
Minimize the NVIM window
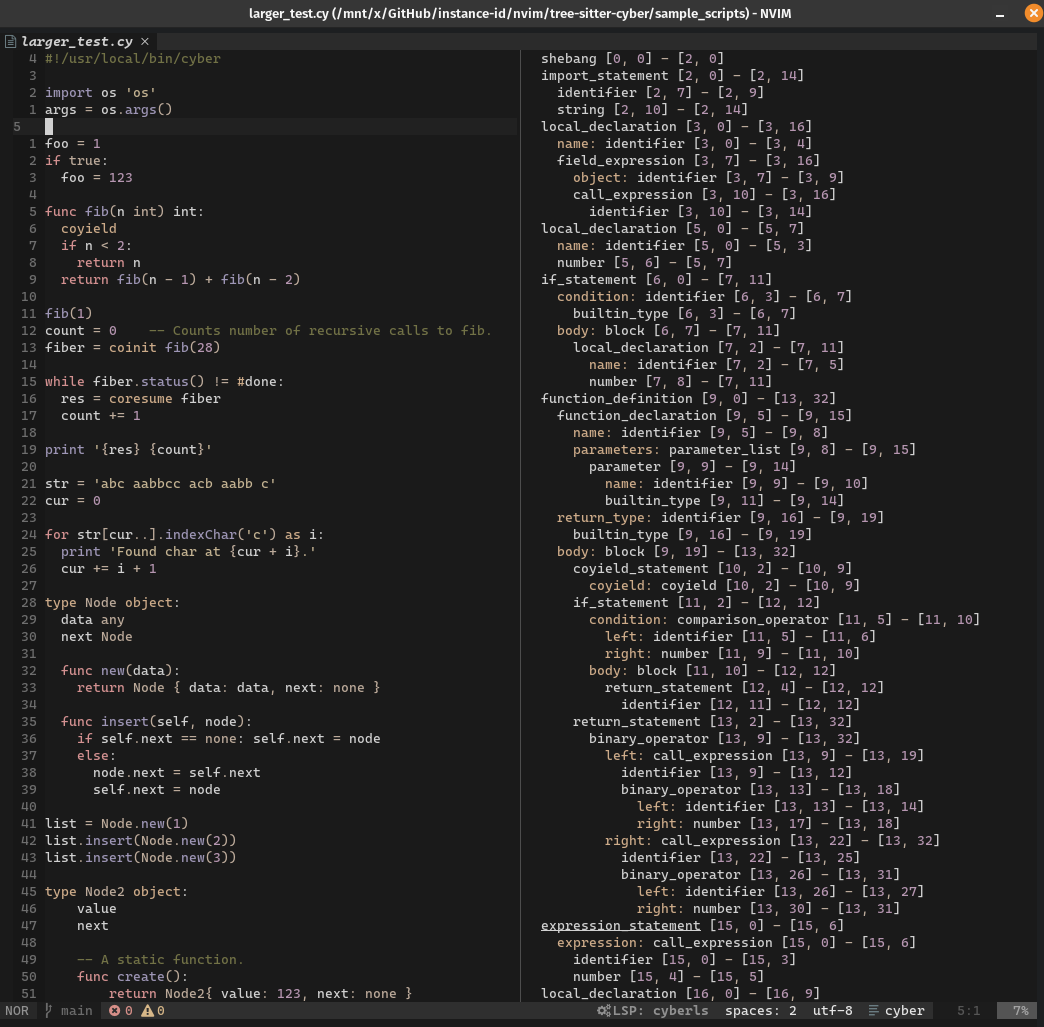tap(999, 13)
